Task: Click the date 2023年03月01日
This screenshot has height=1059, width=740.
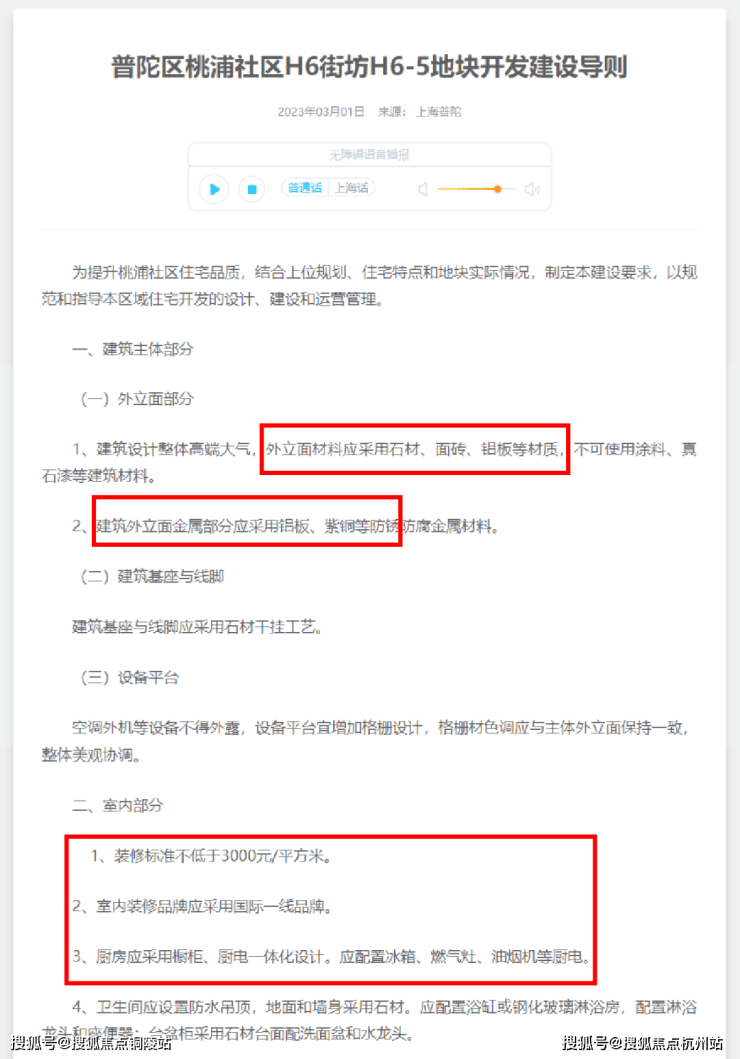Action: point(321,111)
